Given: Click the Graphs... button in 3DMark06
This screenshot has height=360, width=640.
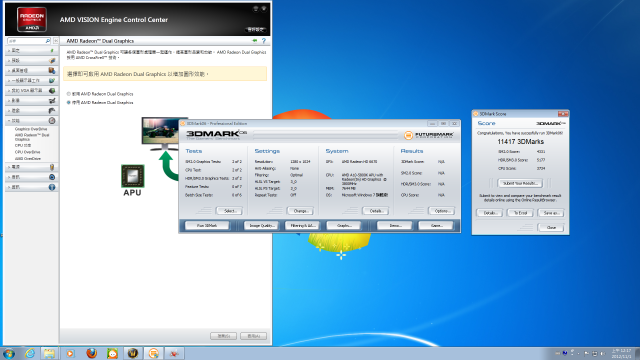Looking at the screenshot, I should click(344, 225).
